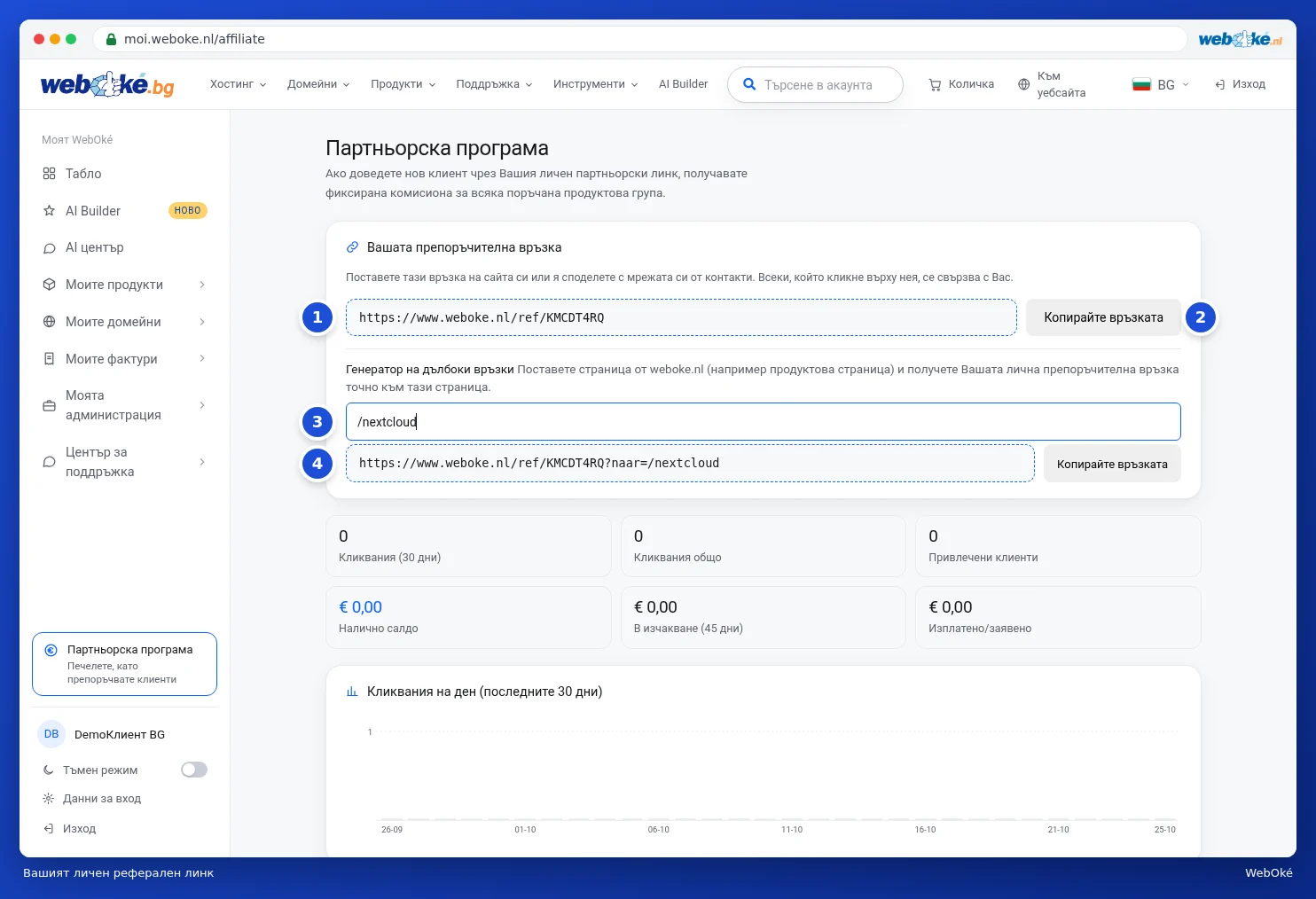1316x899 pixels.
Task: Open the Инструменти dropdown menu
Action: pyautogui.click(x=596, y=84)
